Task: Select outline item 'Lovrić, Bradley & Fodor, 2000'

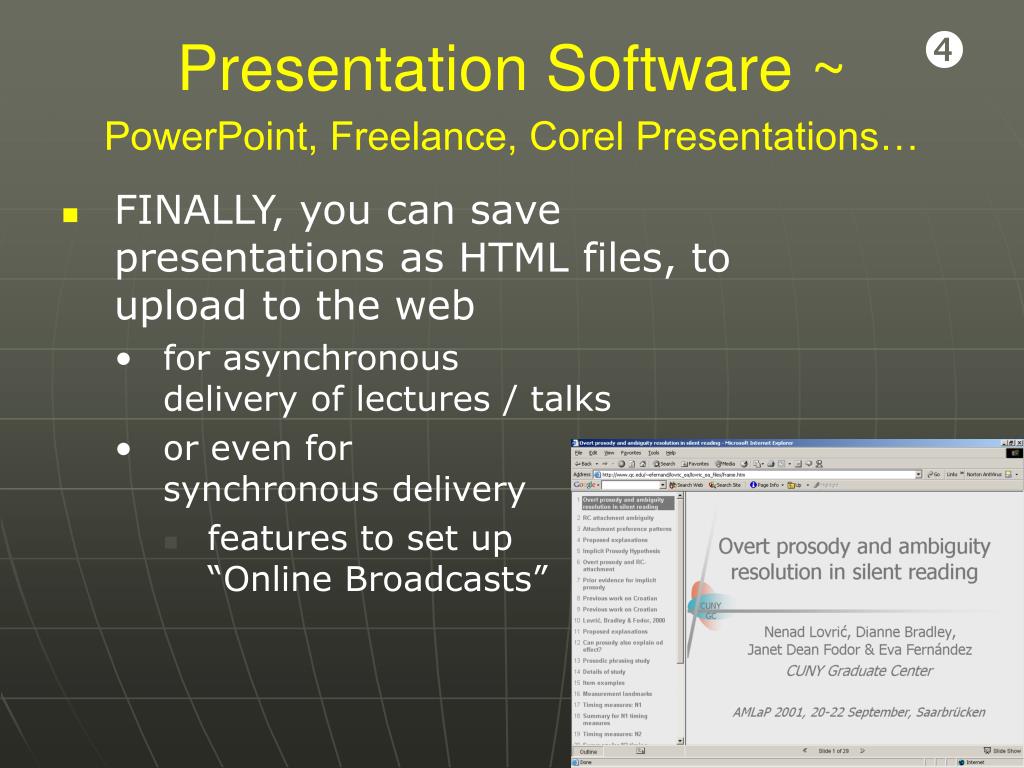Action: pos(624,620)
